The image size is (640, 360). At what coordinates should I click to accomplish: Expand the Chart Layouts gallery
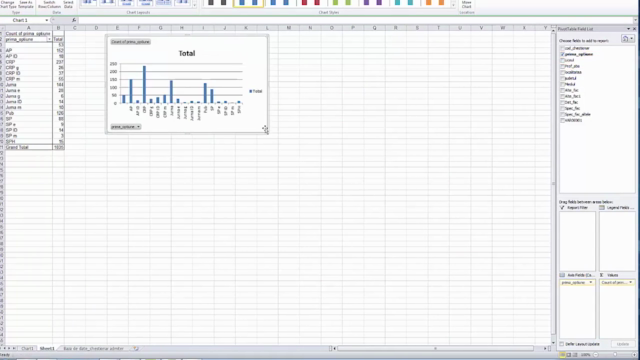[x=194, y=5]
